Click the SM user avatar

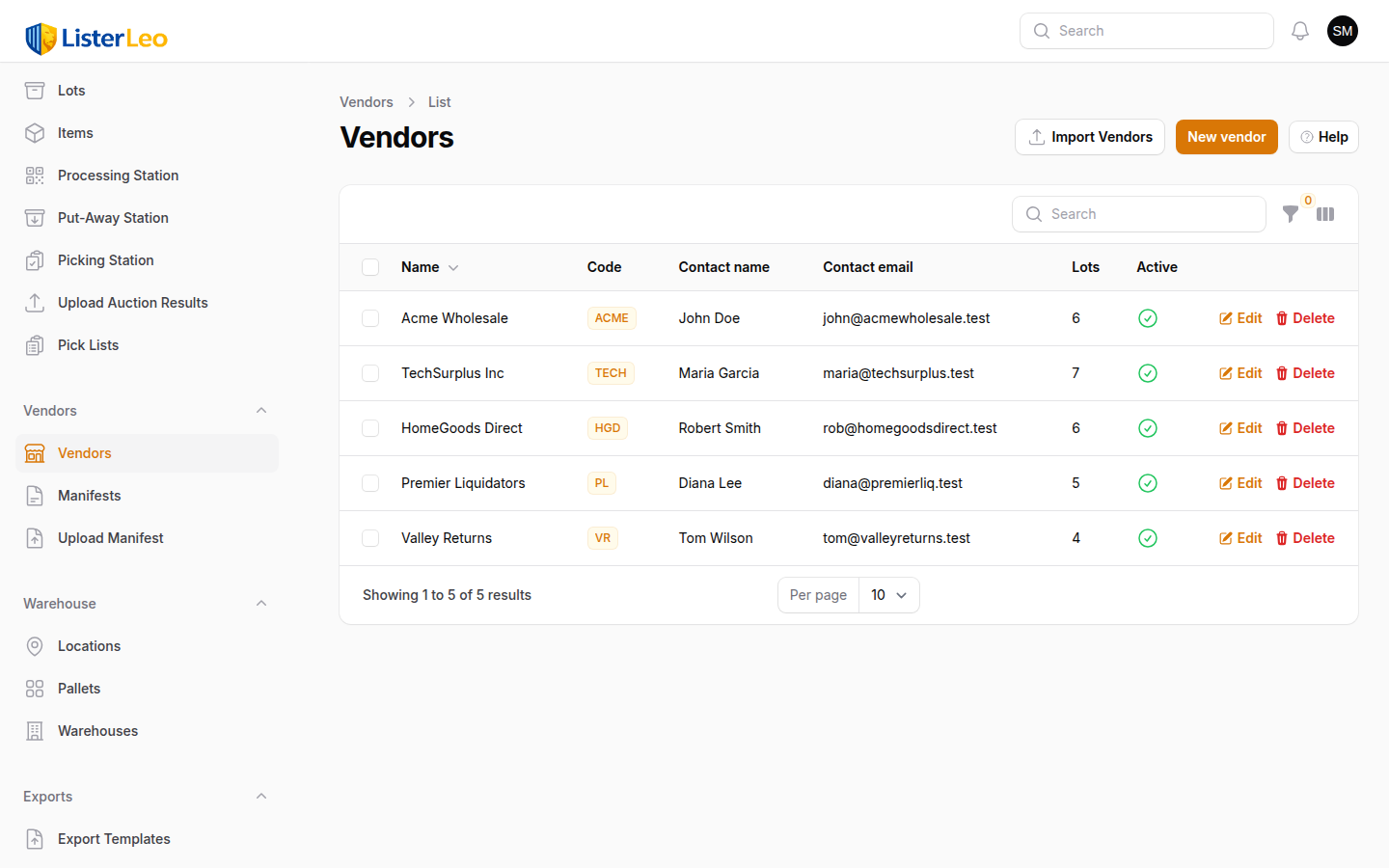(x=1342, y=31)
